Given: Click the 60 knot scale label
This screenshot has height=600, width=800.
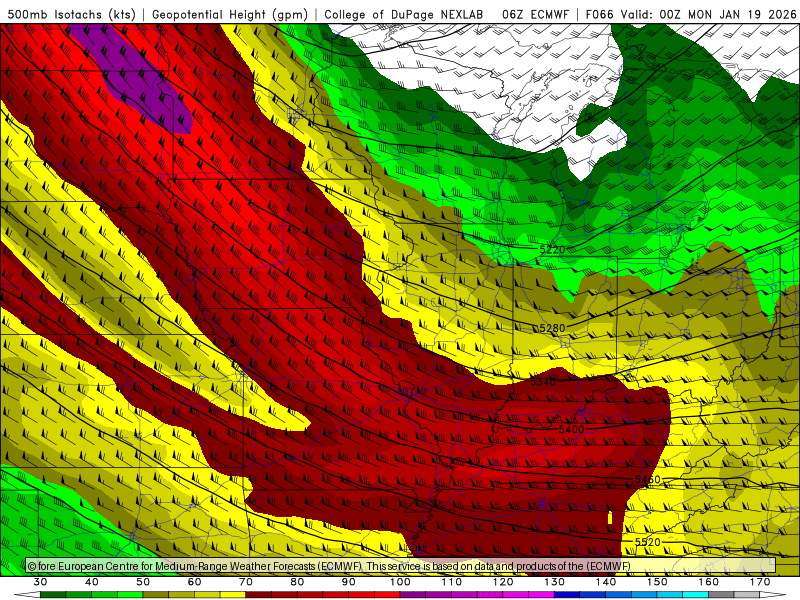Looking at the screenshot, I should 194,582.
